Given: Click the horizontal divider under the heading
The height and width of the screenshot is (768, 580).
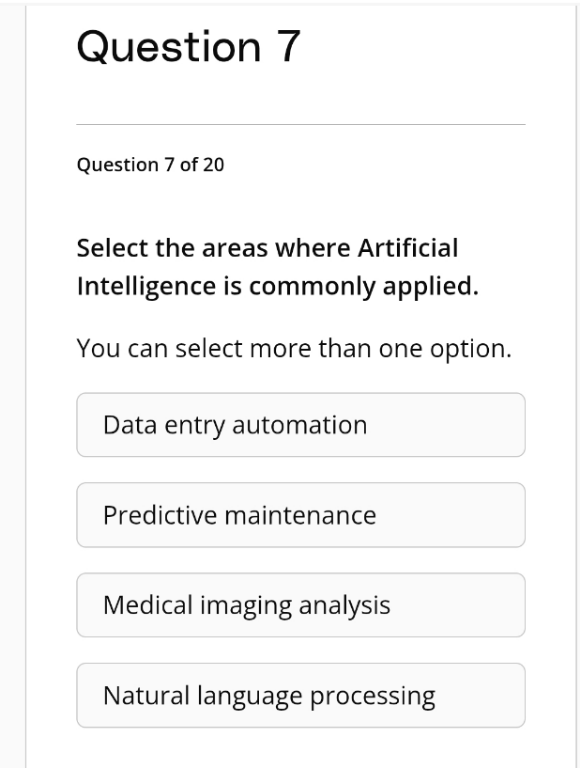Looking at the screenshot, I should (x=301, y=124).
